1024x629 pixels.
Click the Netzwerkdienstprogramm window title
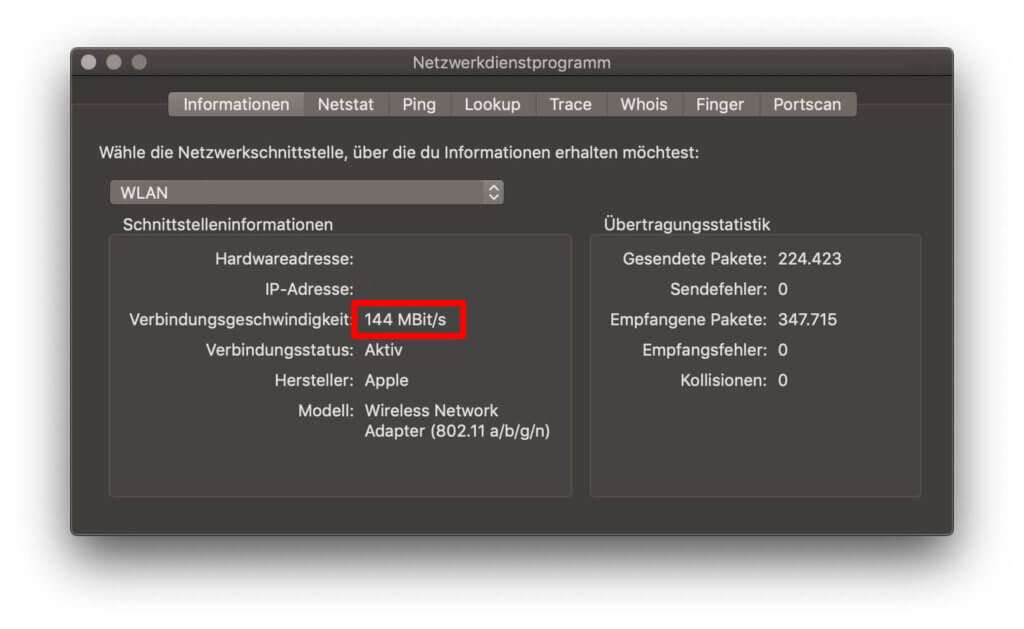click(512, 62)
